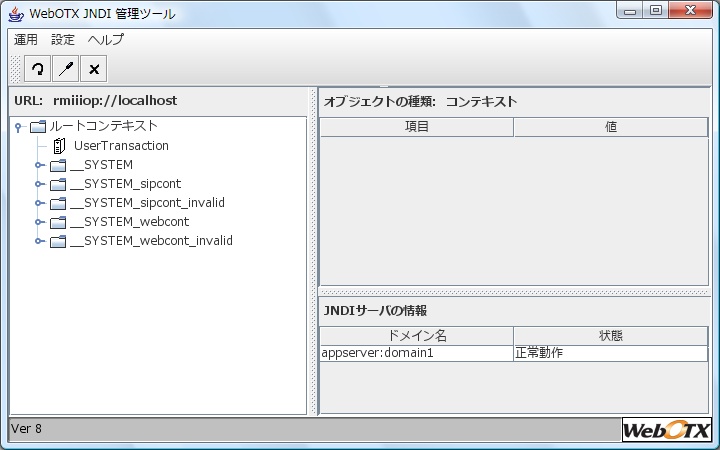
Task: Expand the __SYSTEM_webcont tree node
Action: point(39,222)
